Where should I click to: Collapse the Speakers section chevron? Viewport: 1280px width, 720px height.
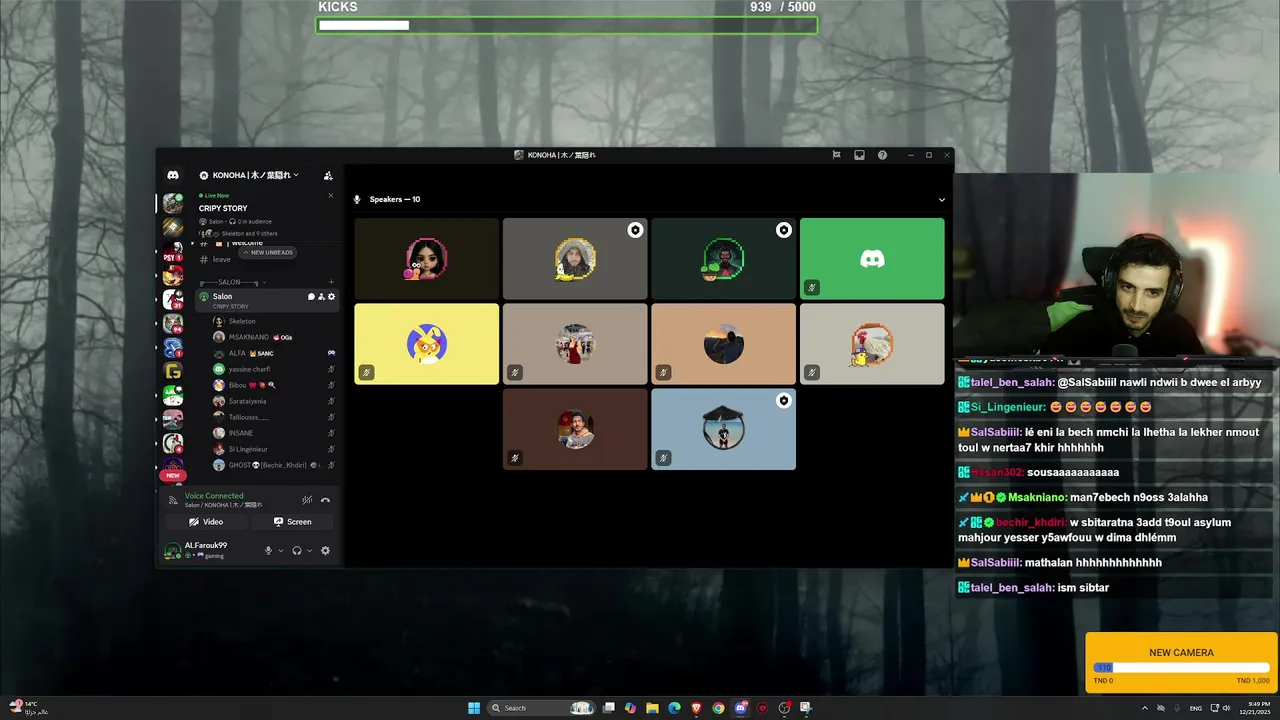pyautogui.click(x=941, y=199)
